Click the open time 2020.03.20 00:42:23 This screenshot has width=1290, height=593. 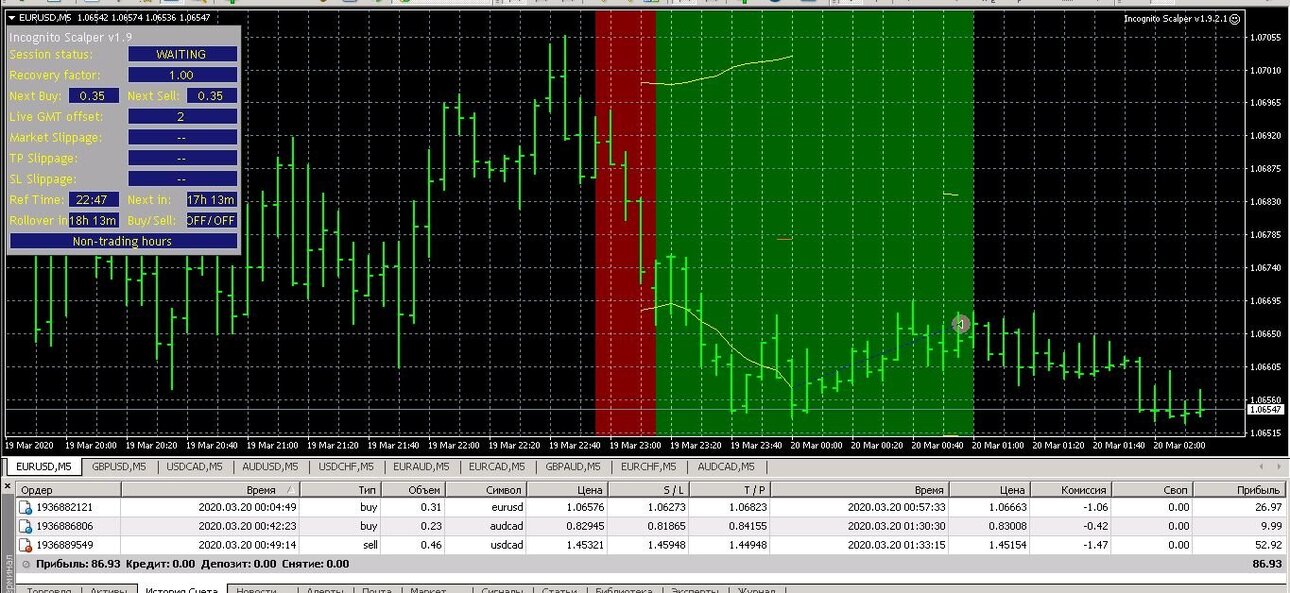[x=247, y=526]
